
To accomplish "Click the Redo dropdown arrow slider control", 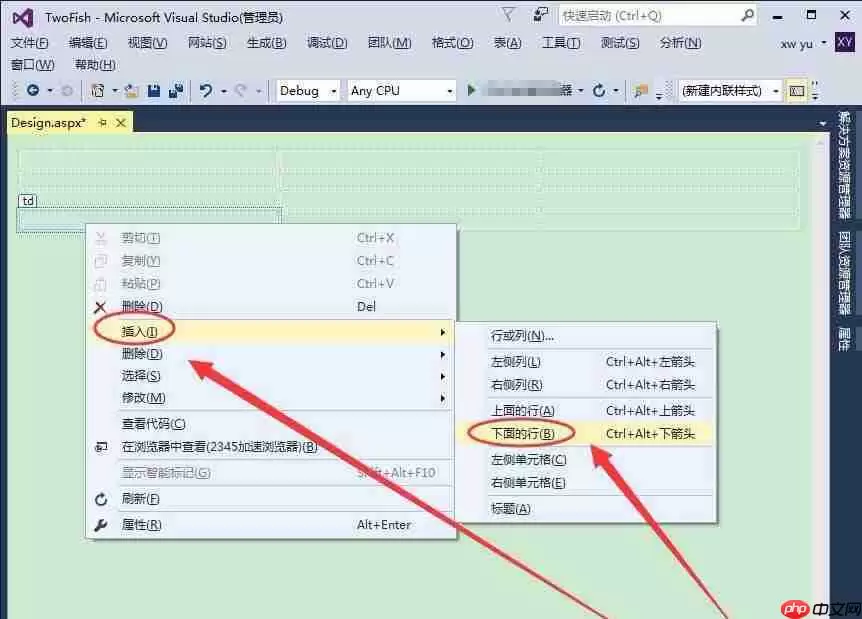I will 257,90.
